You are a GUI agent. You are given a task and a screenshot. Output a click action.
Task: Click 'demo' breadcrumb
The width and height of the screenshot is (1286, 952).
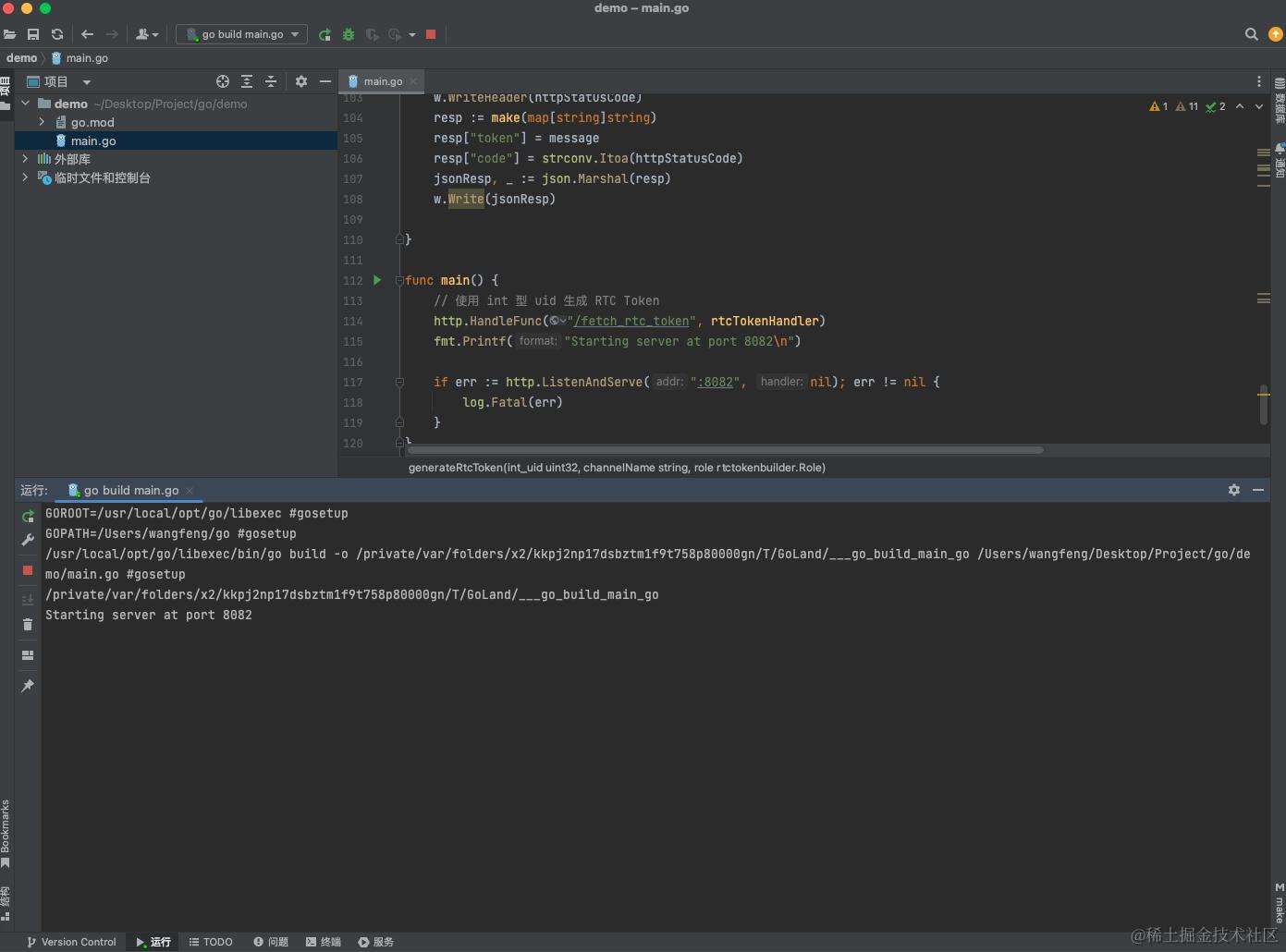[22, 57]
